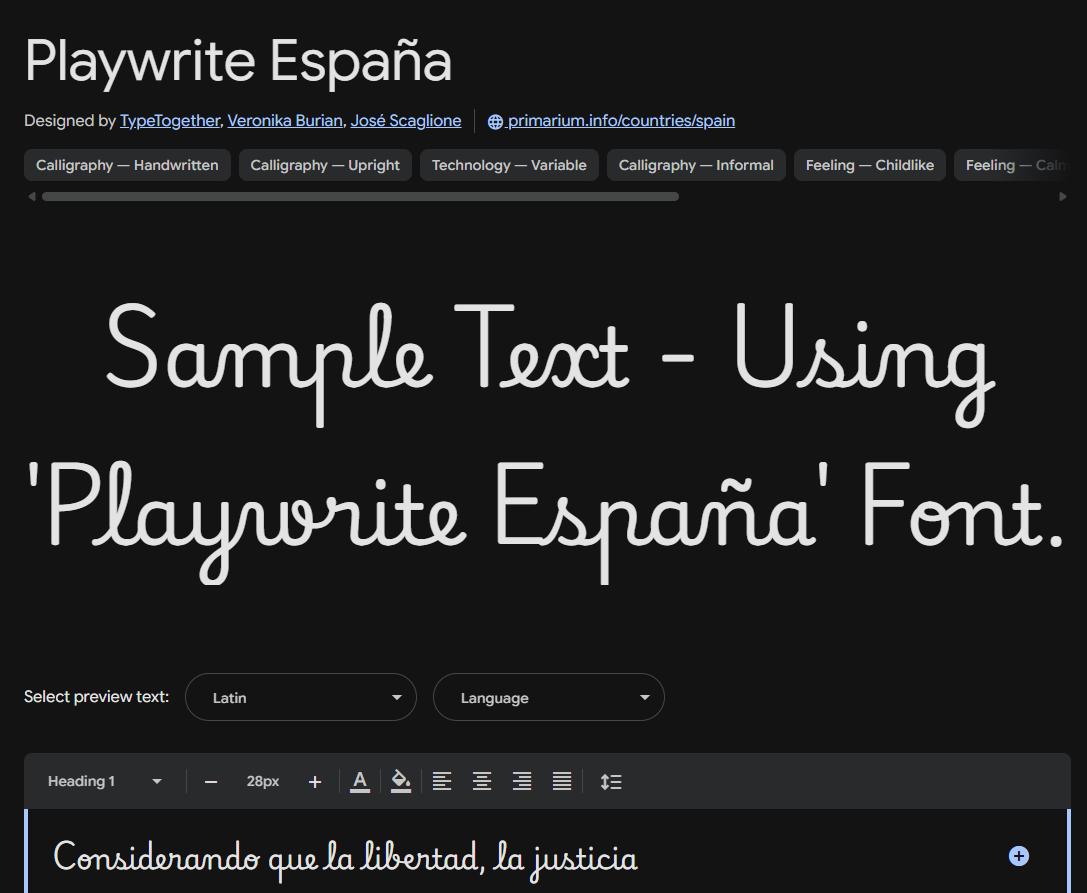The height and width of the screenshot is (893, 1087).
Task: Click the Playwrite España page title
Action: coord(238,62)
